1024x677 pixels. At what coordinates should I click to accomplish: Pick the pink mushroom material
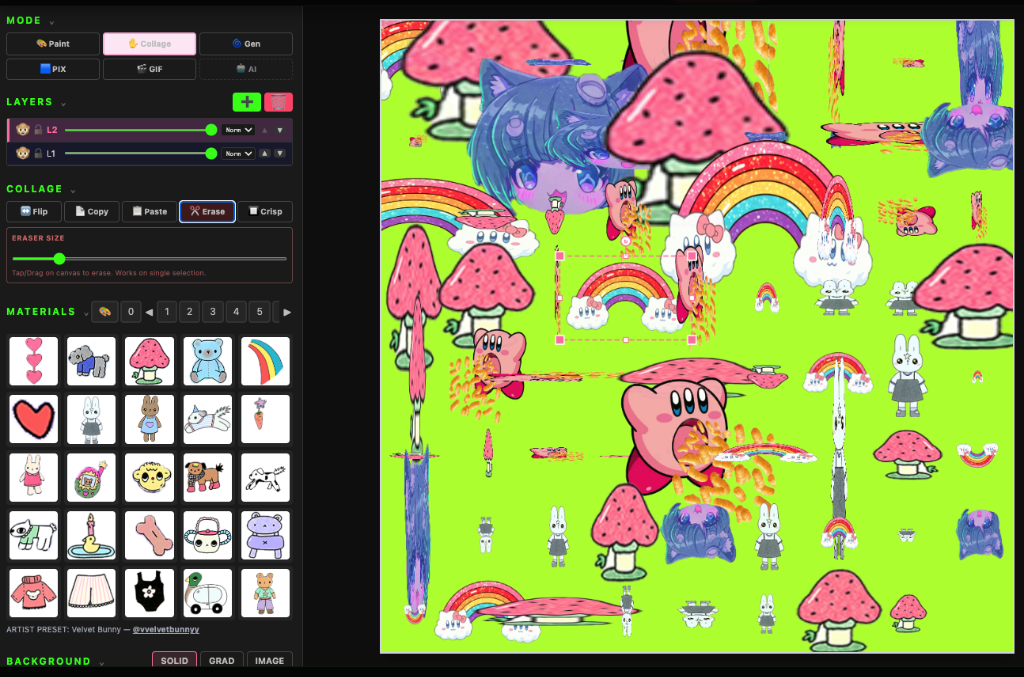tap(149, 360)
